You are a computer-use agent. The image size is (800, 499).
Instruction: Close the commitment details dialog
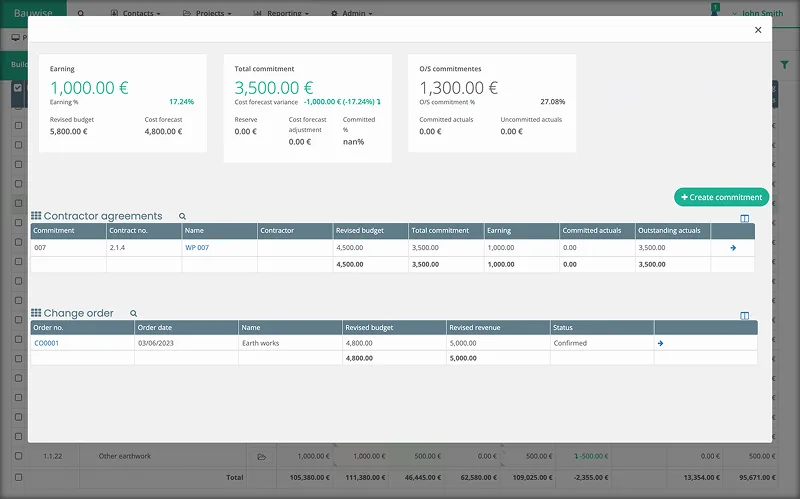758,30
